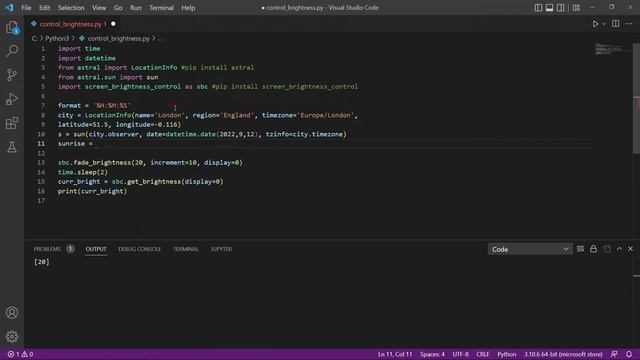Viewport: 640px width, 360px height.
Task: Switch to the Terminal tab
Action: point(186,249)
